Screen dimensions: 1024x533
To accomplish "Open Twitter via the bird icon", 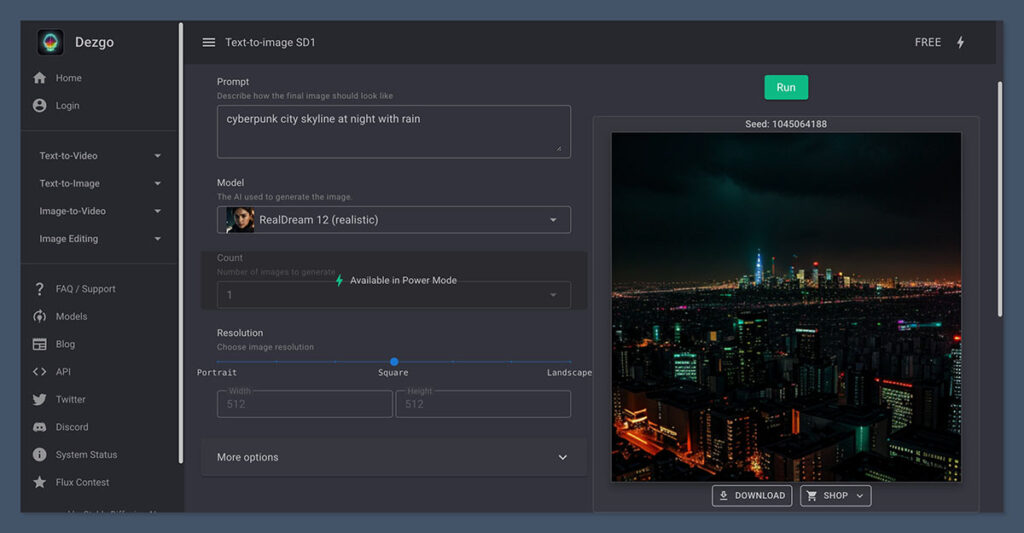I will [40, 400].
